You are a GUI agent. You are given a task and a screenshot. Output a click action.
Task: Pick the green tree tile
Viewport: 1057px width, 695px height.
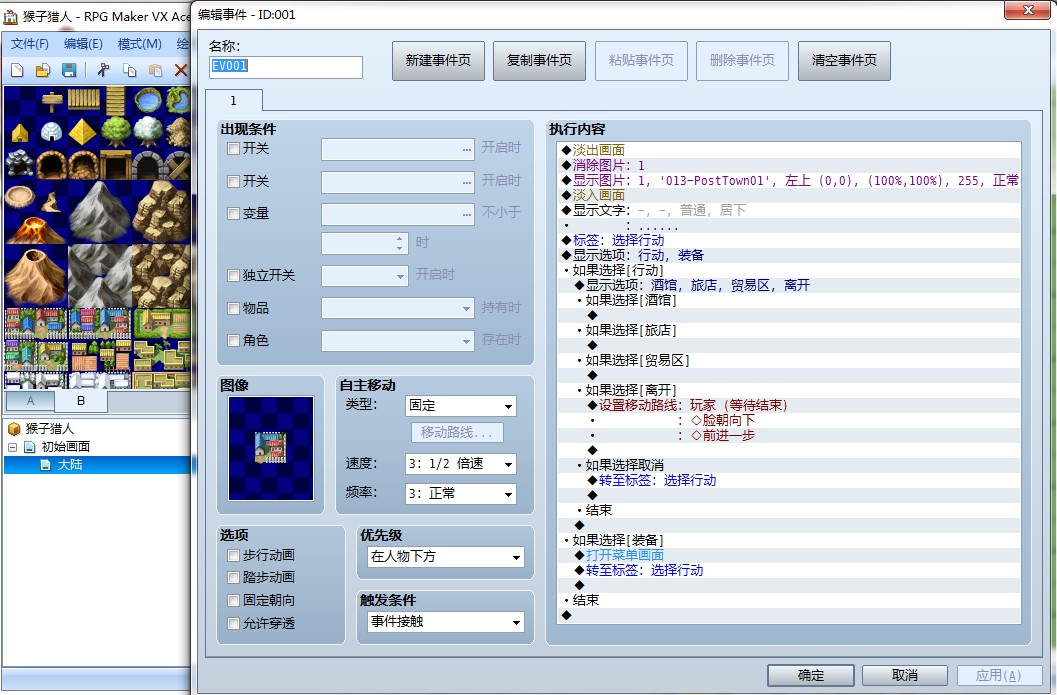[115, 132]
